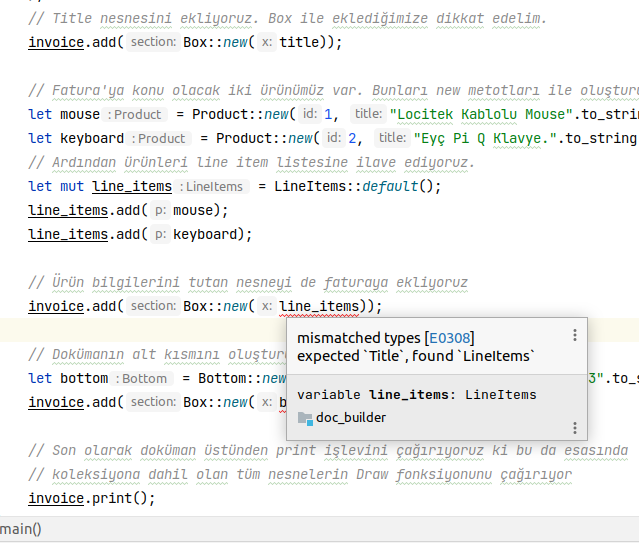Select the "Eyç Pi Q Klavye." string literal
The height and width of the screenshot is (543, 639).
486,139
